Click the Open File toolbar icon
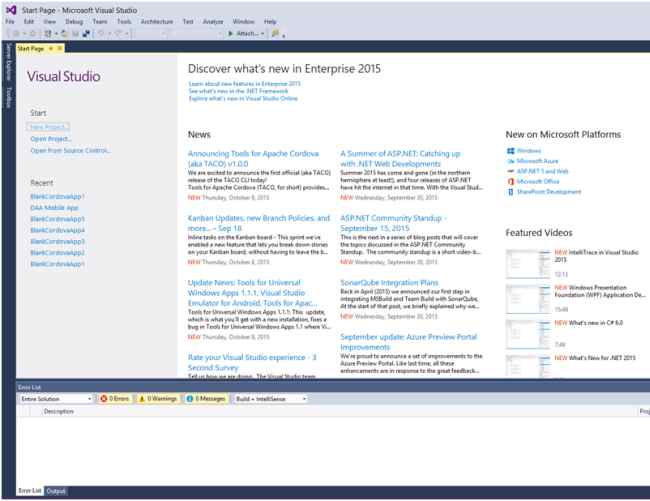 point(65,34)
